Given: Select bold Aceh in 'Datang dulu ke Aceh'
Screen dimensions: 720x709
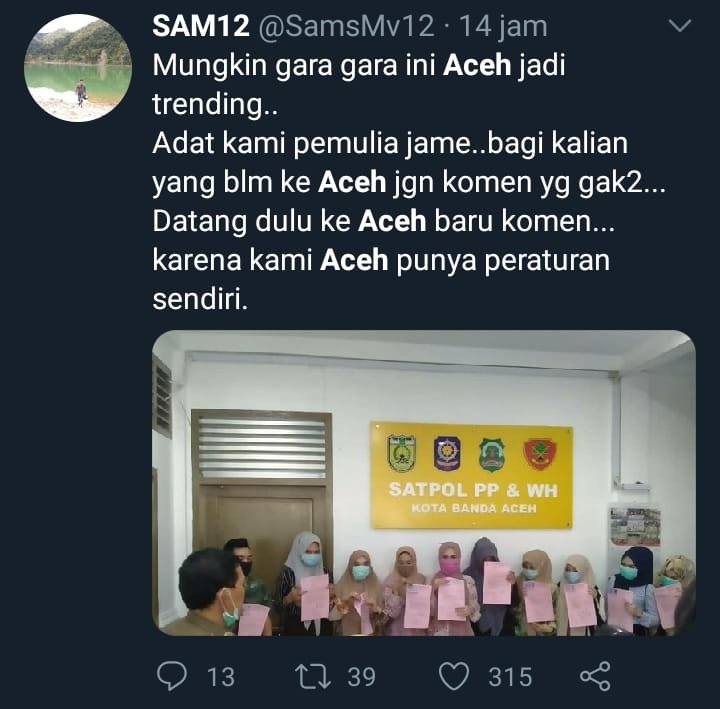Looking at the screenshot, I should [392, 221].
